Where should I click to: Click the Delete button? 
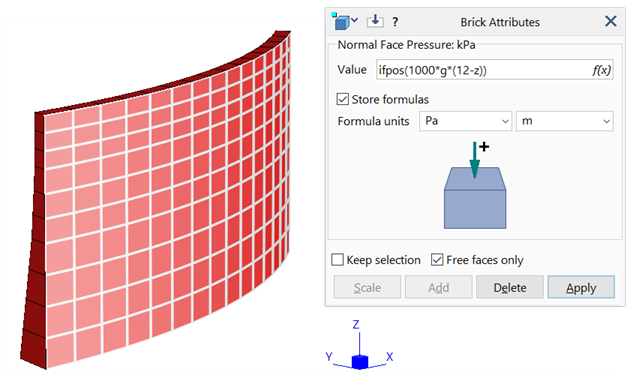coord(510,287)
